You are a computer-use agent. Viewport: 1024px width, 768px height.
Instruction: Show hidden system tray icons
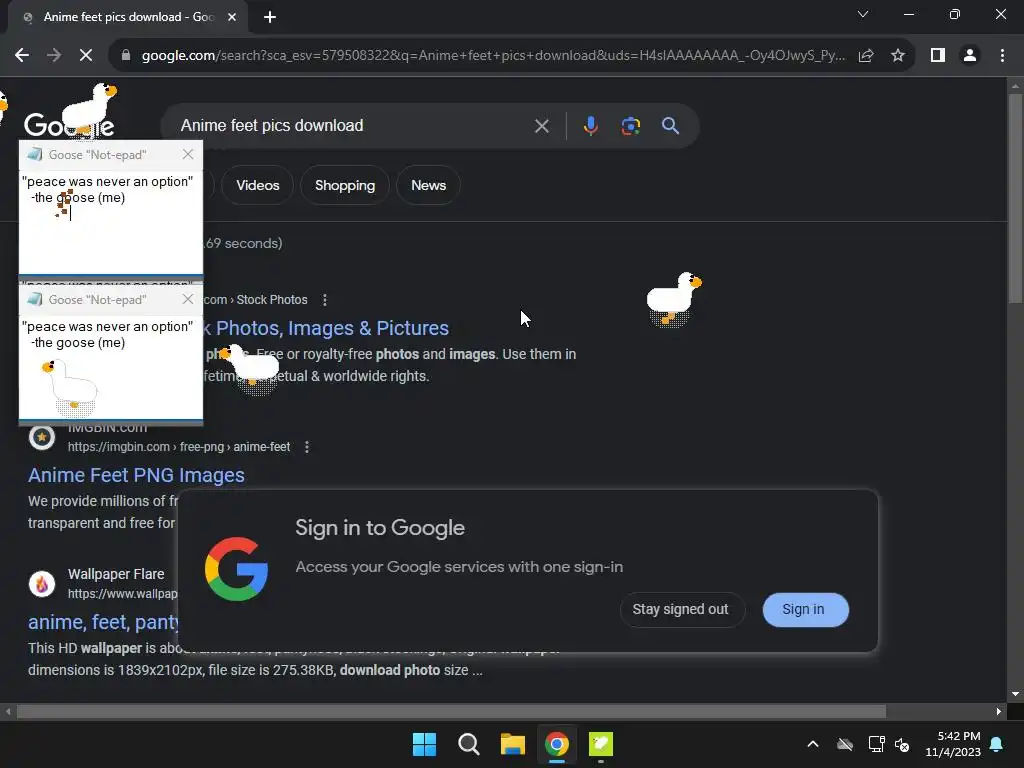(x=813, y=744)
